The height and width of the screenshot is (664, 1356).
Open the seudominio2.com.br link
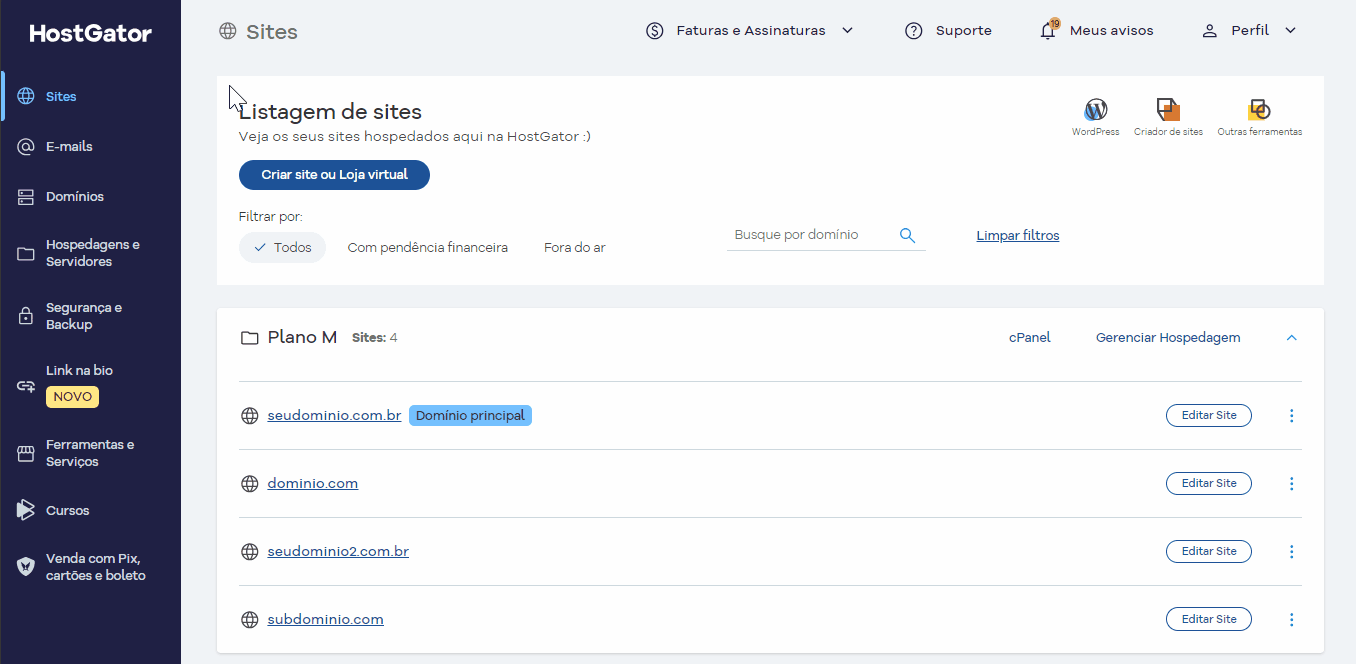coord(338,551)
